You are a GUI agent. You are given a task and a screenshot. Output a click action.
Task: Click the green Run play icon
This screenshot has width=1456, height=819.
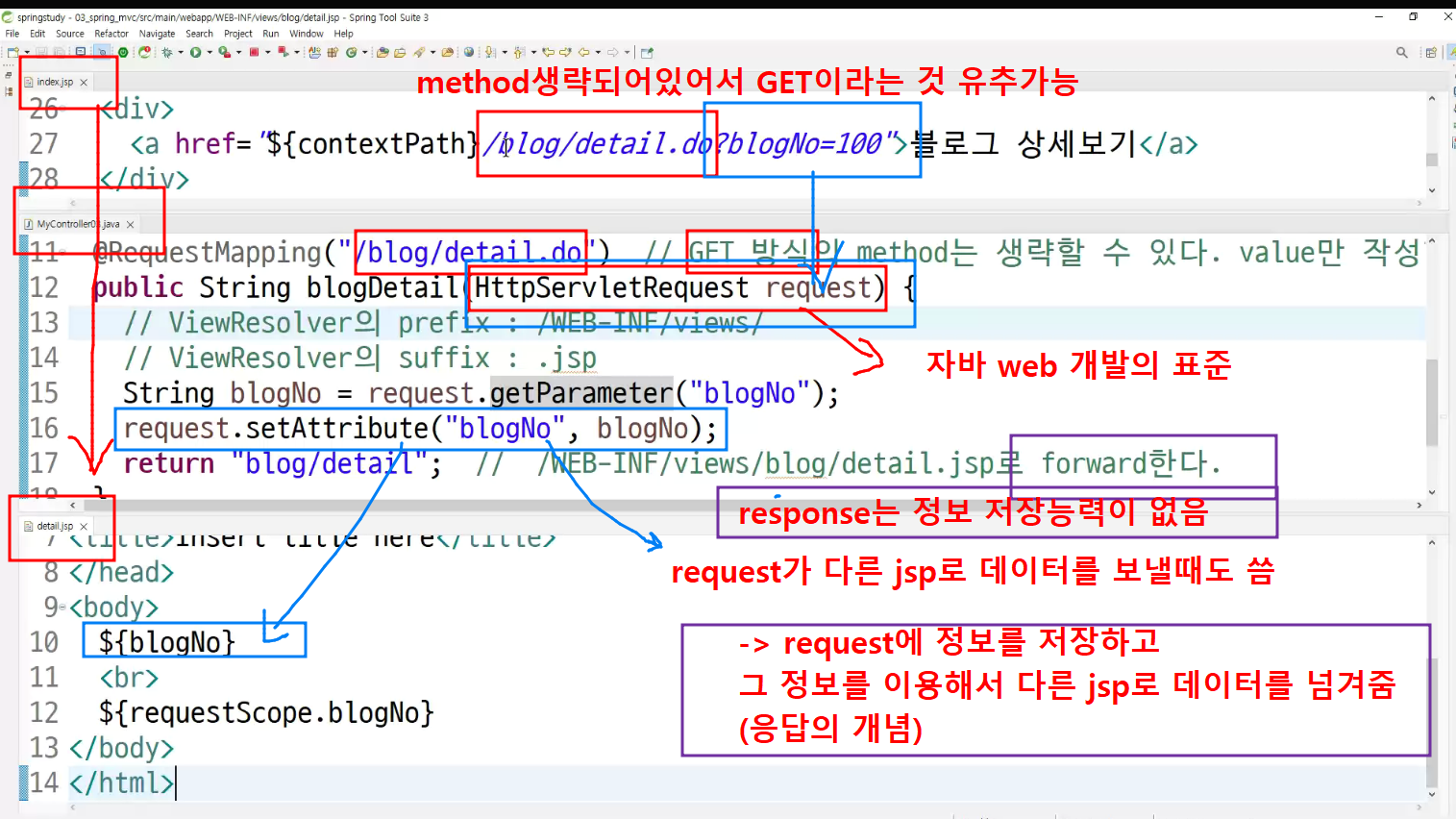[x=195, y=52]
